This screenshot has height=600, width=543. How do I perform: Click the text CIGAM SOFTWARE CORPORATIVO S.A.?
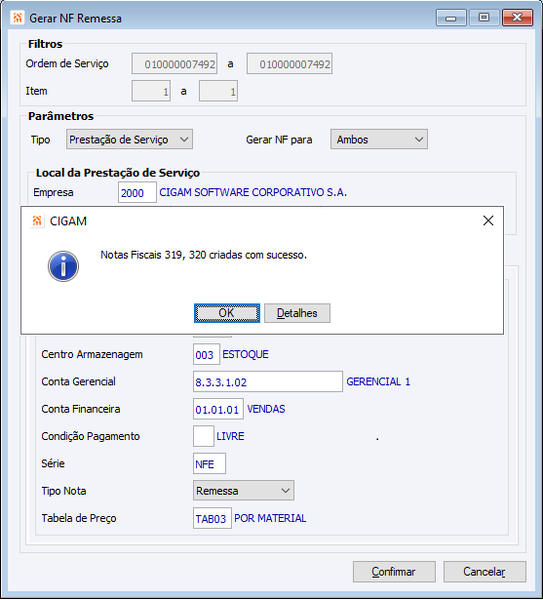253,192
